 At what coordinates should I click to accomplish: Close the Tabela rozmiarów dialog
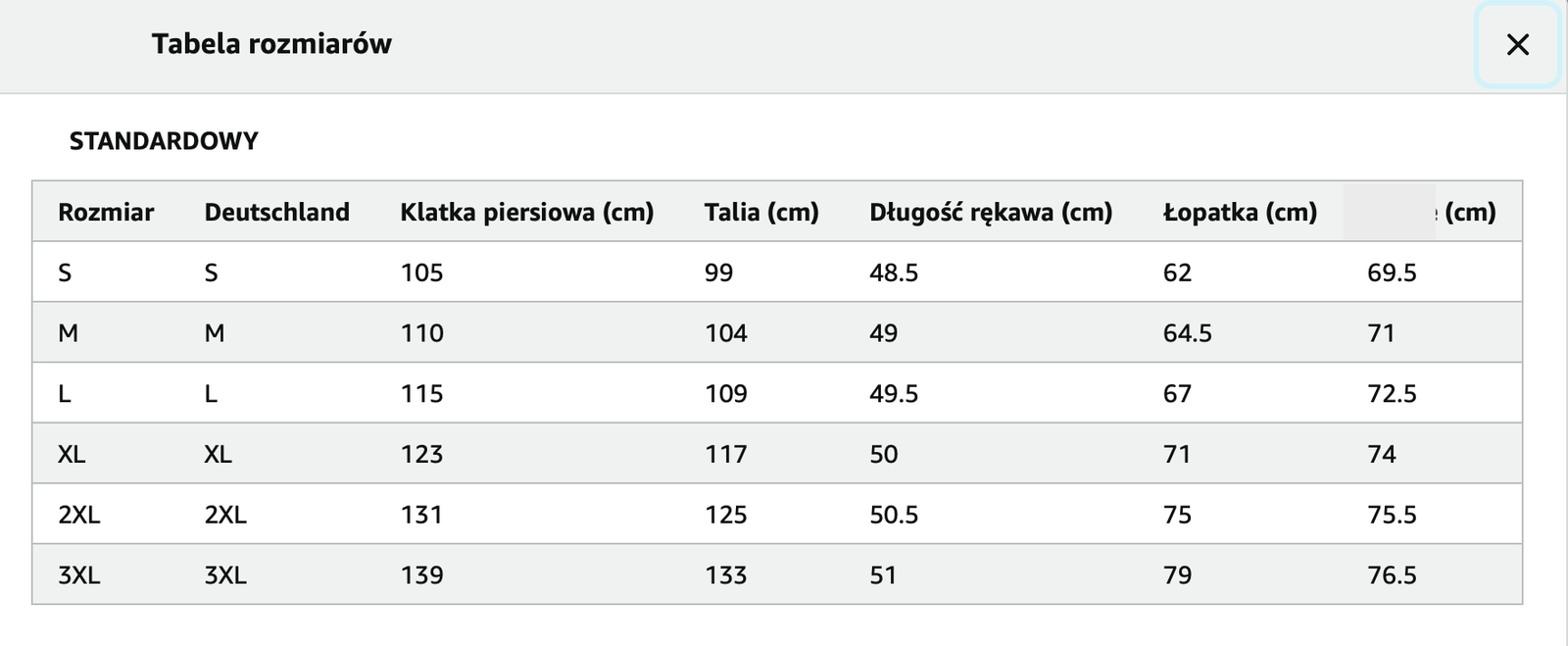(1517, 44)
